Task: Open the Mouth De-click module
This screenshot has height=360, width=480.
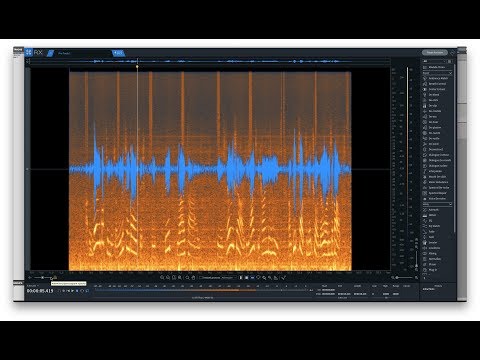Action: pos(437,177)
